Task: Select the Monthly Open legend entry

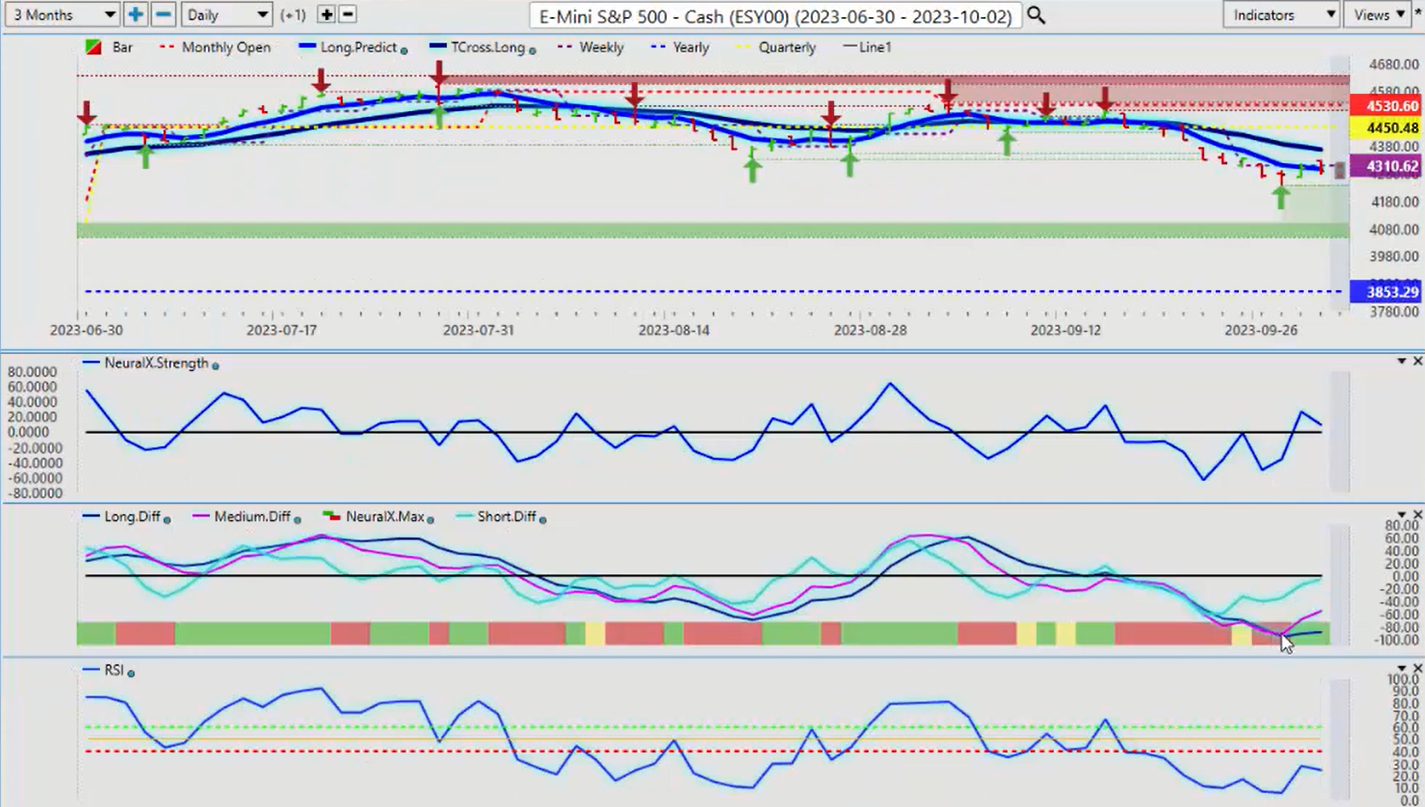Action: (226, 47)
